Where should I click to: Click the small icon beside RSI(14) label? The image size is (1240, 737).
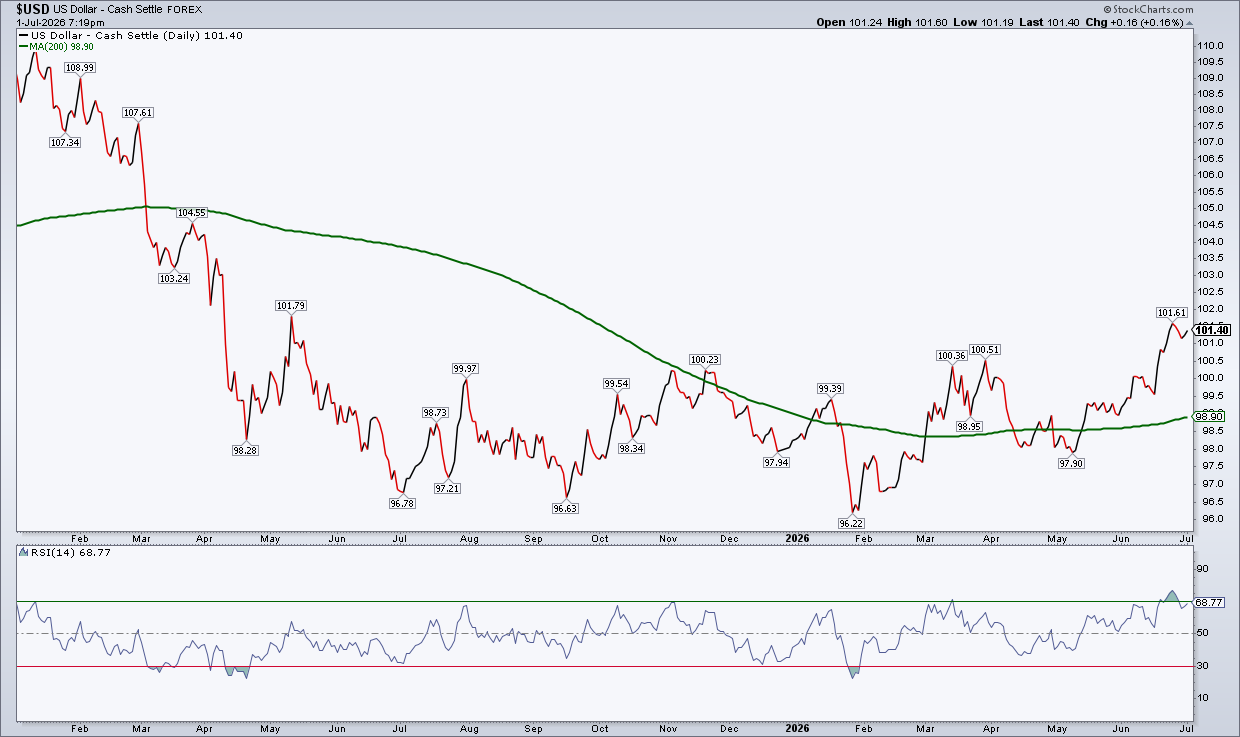click(23, 553)
